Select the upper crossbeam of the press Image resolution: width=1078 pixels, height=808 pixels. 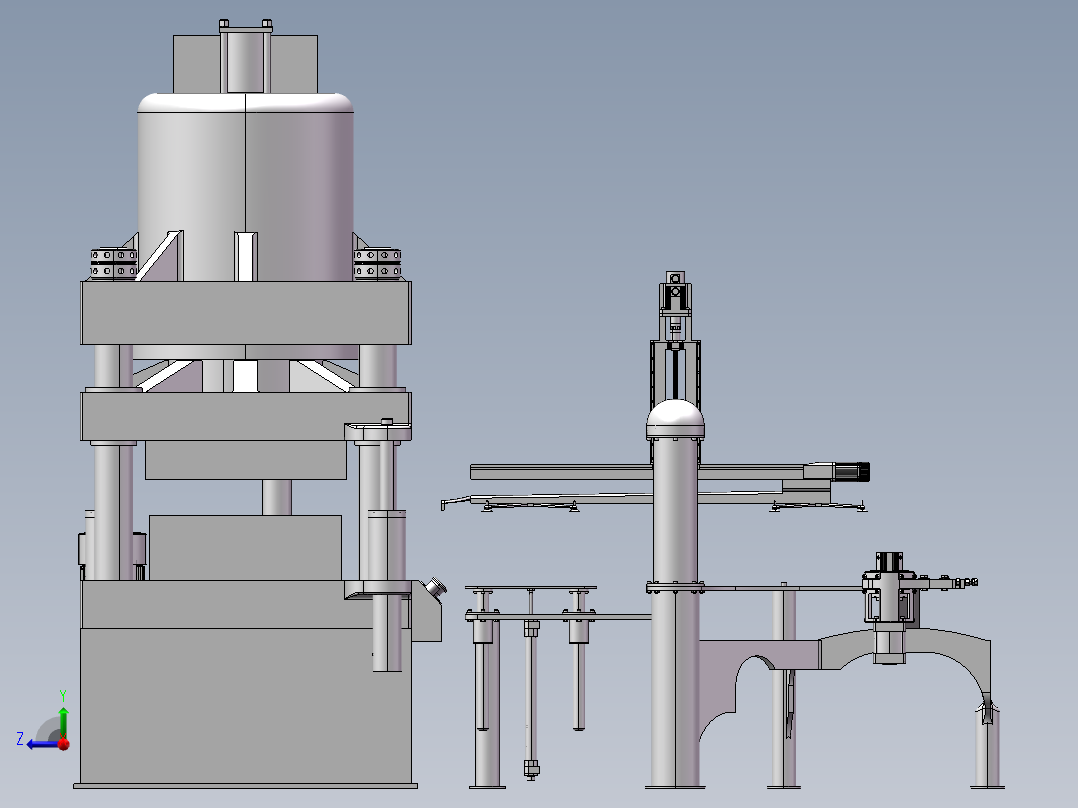pos(245,313)
